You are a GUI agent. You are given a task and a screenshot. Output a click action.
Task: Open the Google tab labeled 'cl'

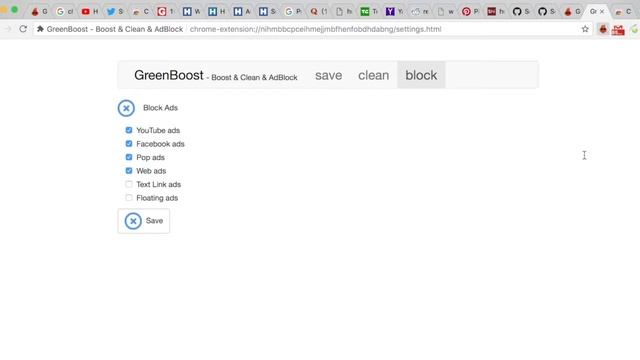click(64, 11)
